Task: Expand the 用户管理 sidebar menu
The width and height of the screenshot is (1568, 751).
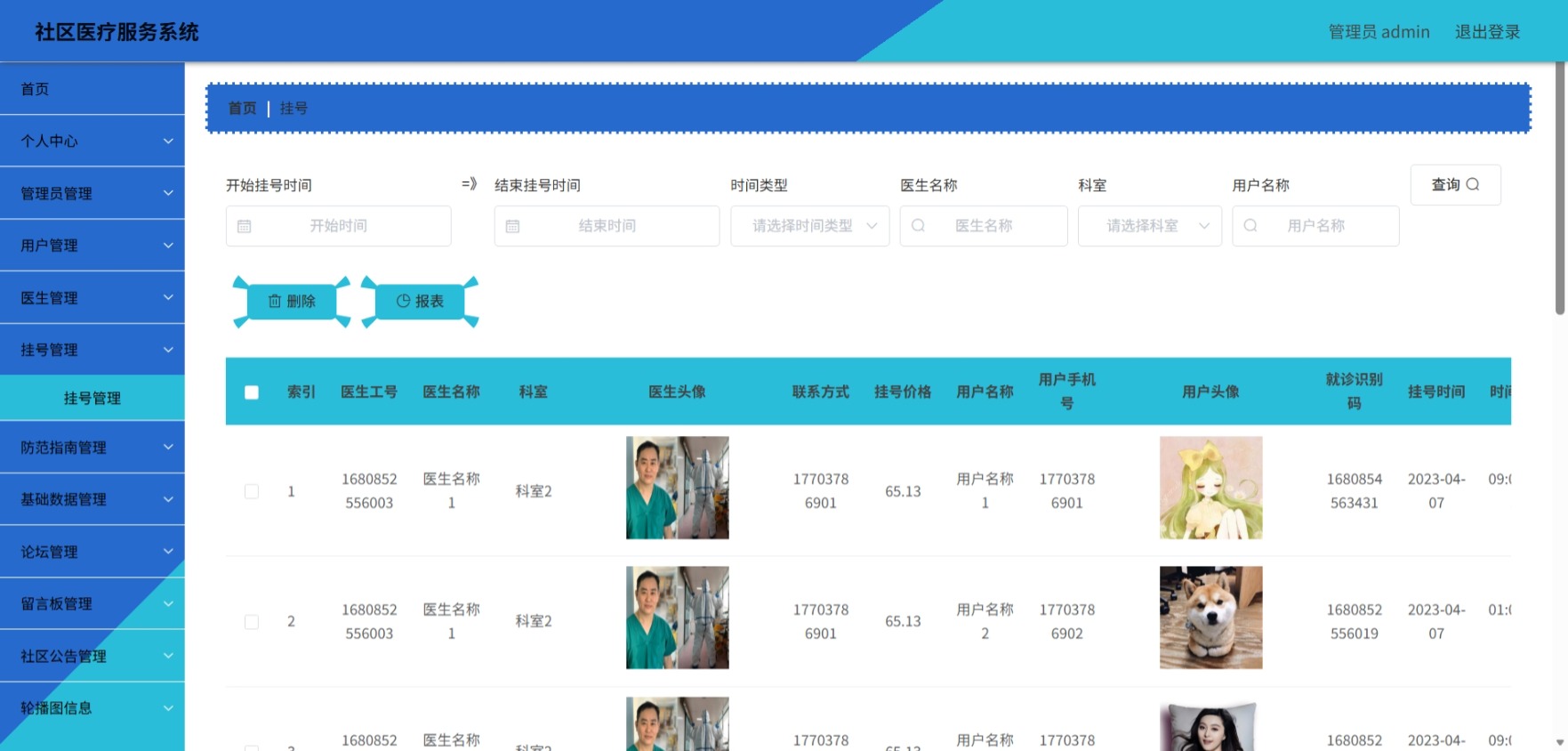Action: tap(92, 246)
